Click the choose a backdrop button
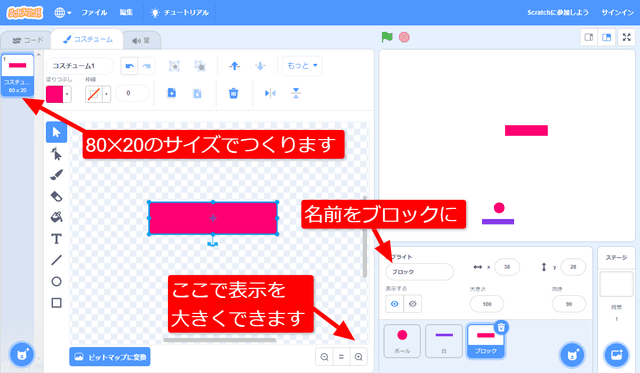 click(616, 355)
